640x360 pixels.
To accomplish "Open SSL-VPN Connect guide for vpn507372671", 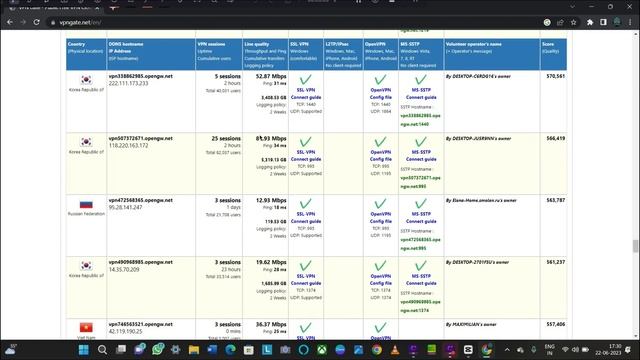I will 306,156.
